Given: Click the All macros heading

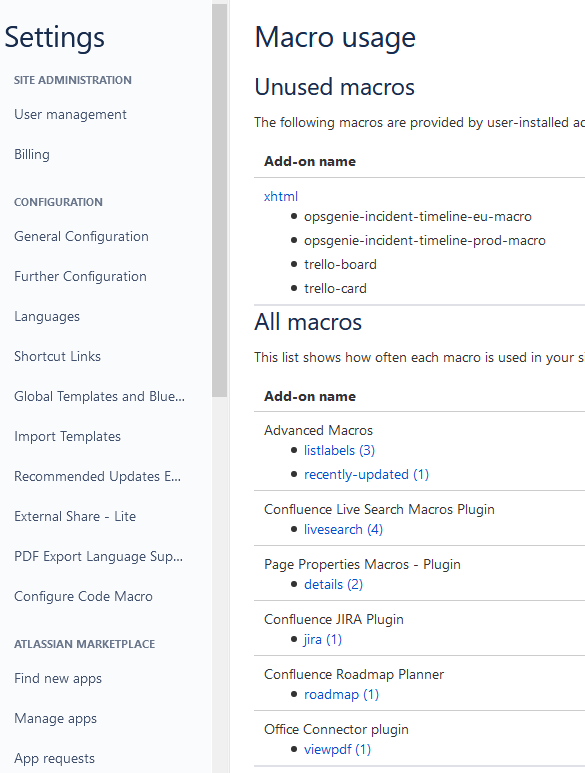Looking at the screenshot, I should (308, 322).
